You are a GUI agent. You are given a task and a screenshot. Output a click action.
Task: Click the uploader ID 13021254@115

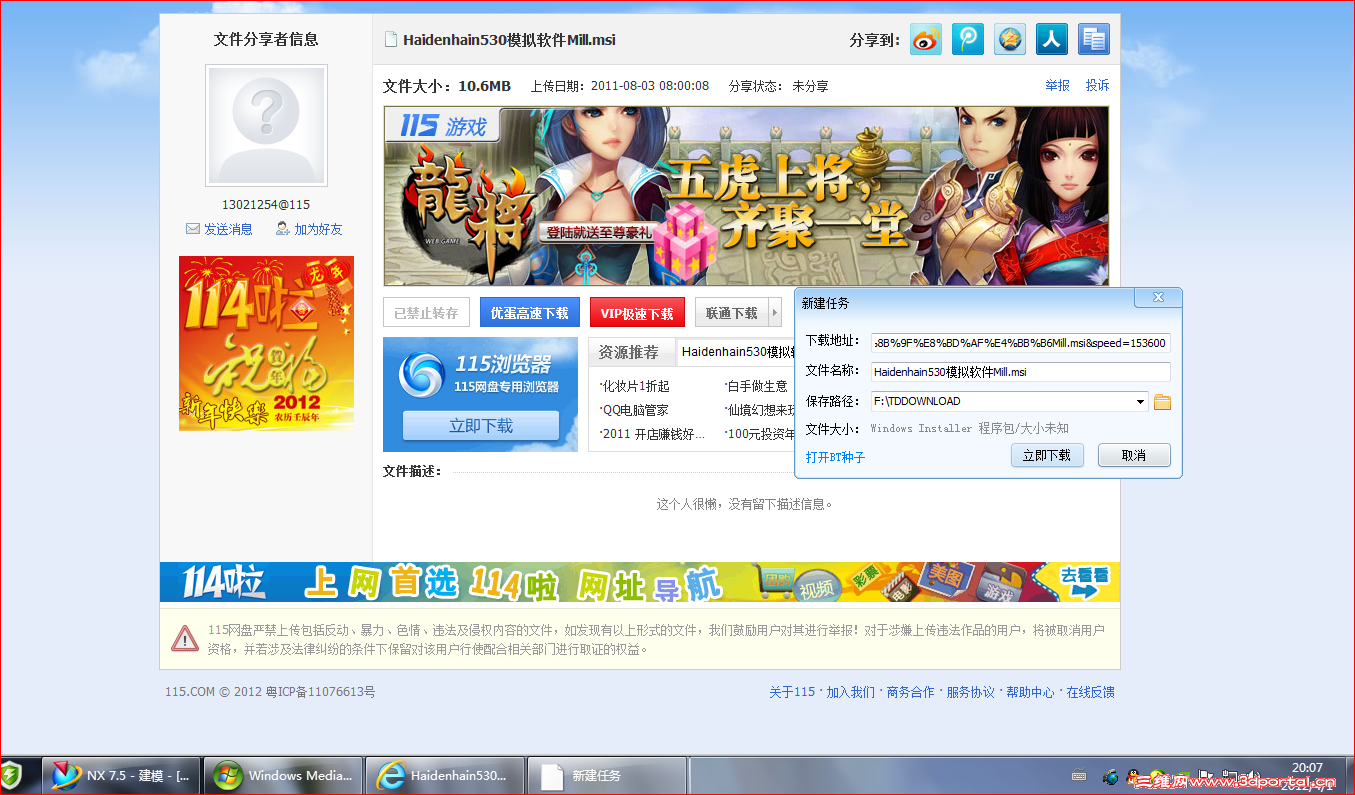[266, 204]
